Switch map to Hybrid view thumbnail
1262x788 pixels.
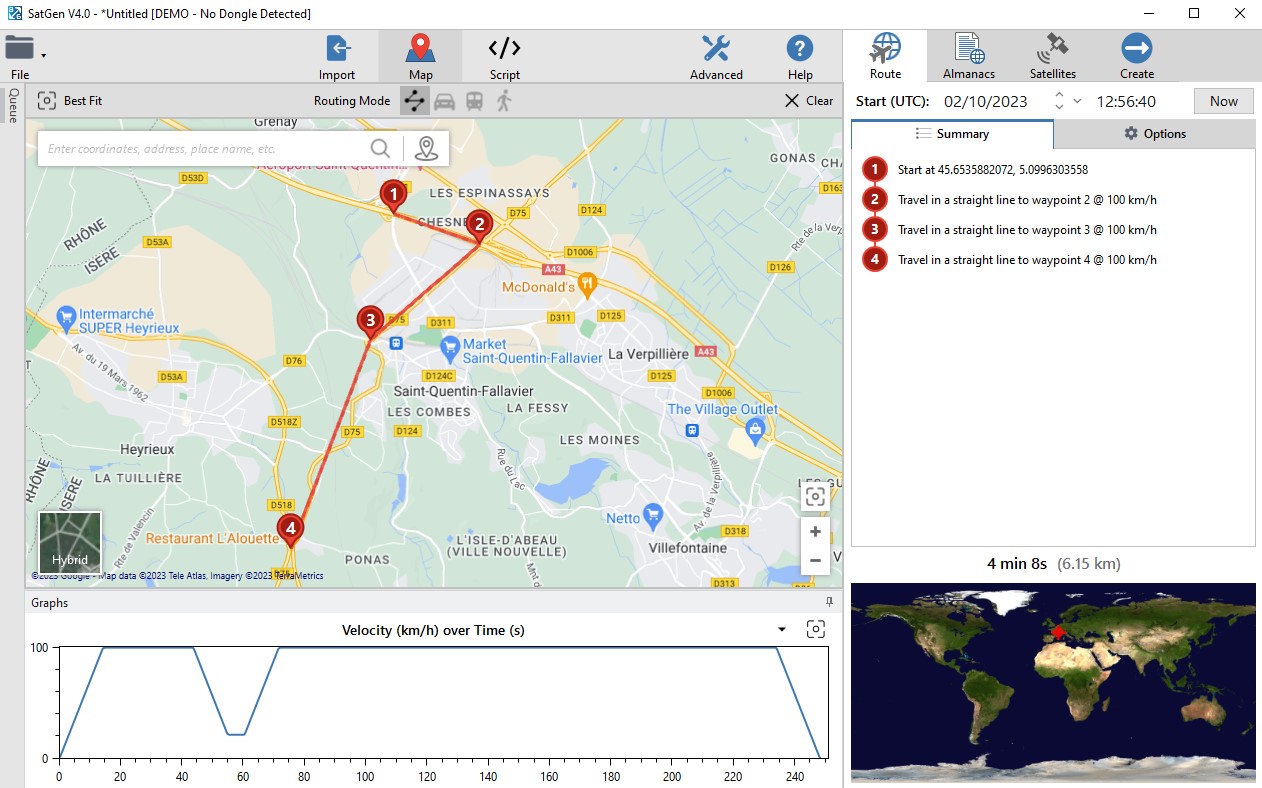[x=70, y=543]
